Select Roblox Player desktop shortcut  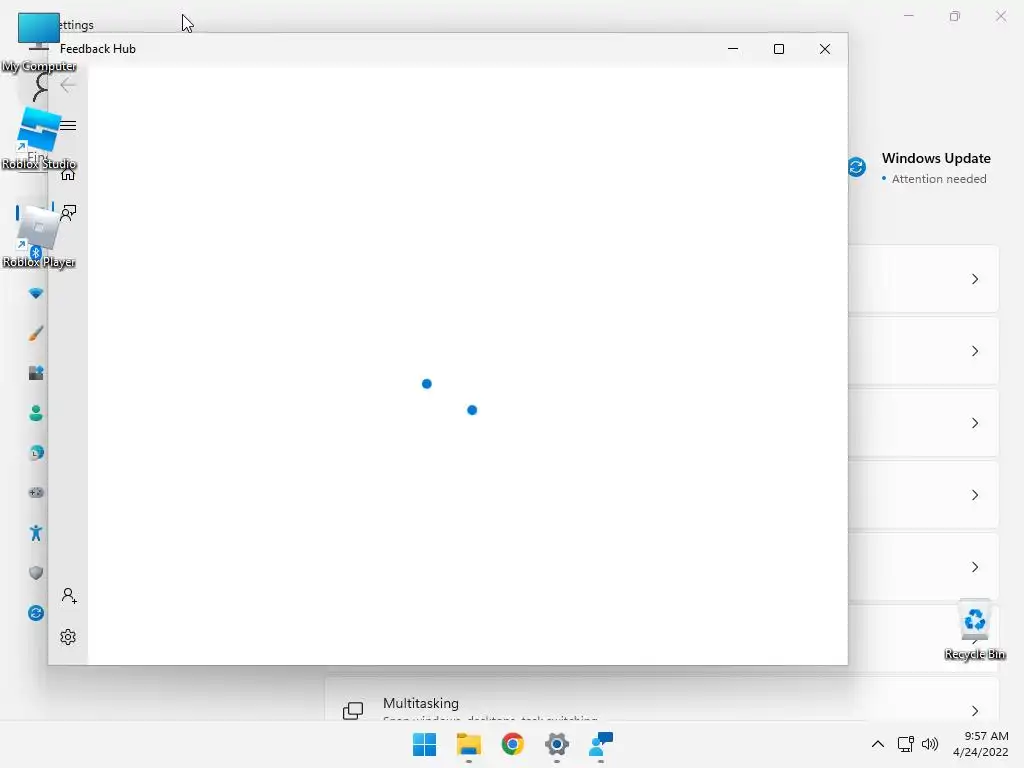(39, 236)
